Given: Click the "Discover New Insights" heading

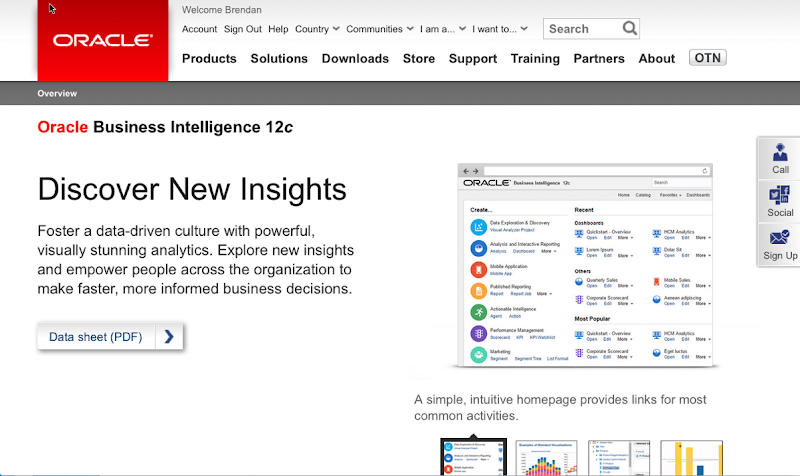Looking at the screenshot, I should click(x=192, y=189).
